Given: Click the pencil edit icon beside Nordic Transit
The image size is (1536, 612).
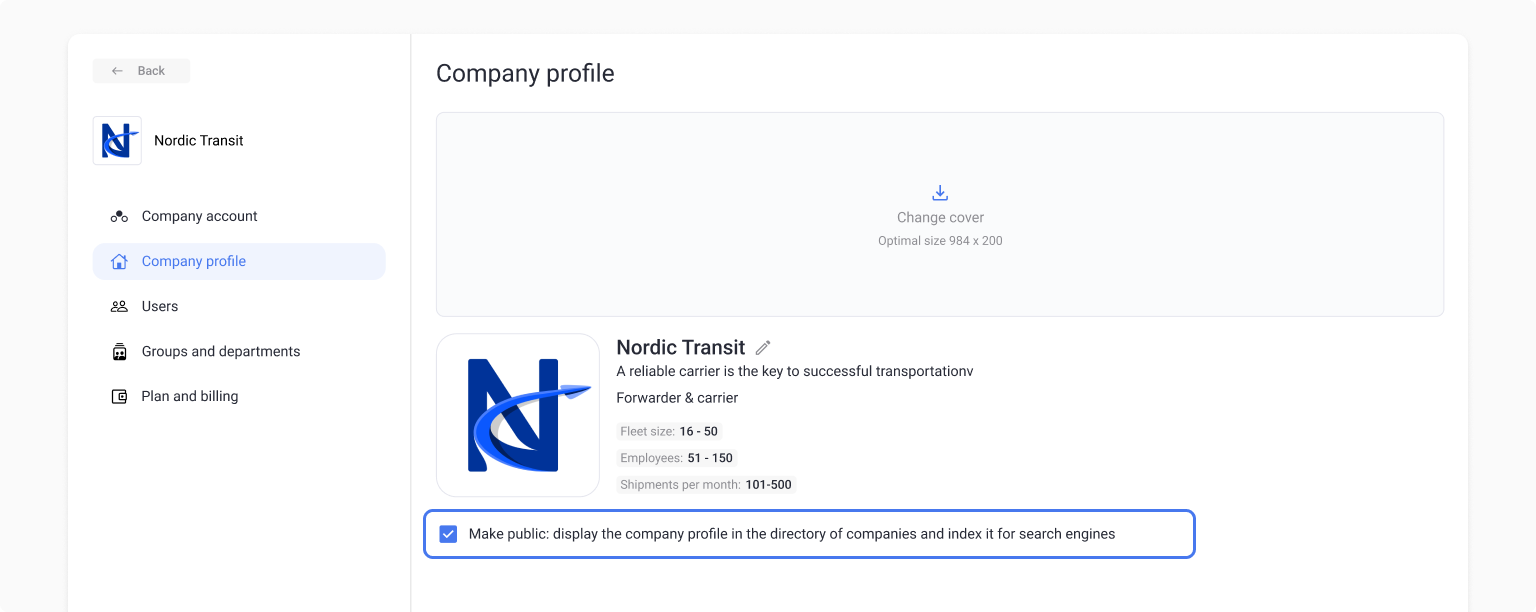Looking at the screenshot, I should coord(763,348).
